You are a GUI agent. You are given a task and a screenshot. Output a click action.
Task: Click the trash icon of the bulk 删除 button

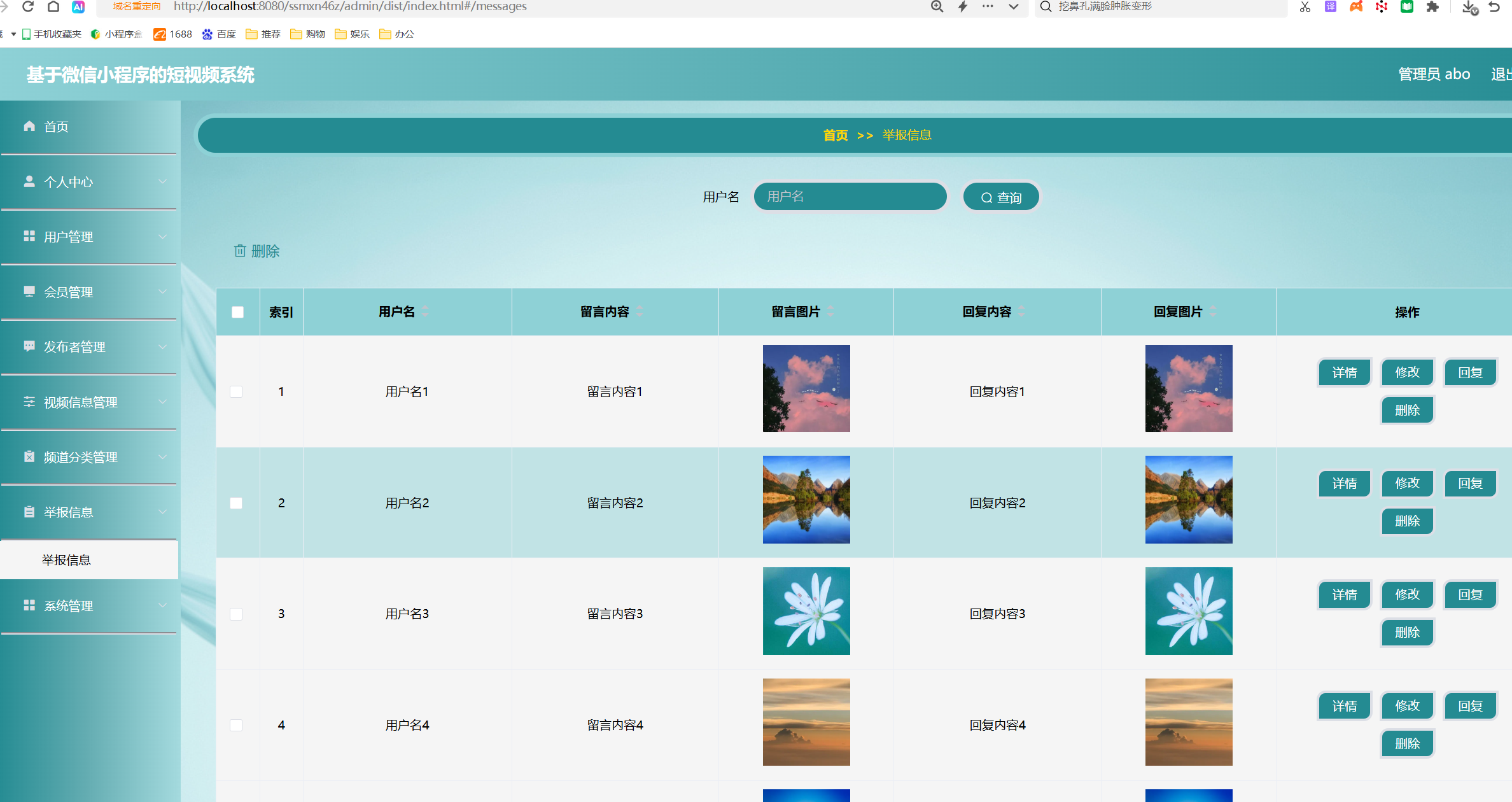[240, 251]
